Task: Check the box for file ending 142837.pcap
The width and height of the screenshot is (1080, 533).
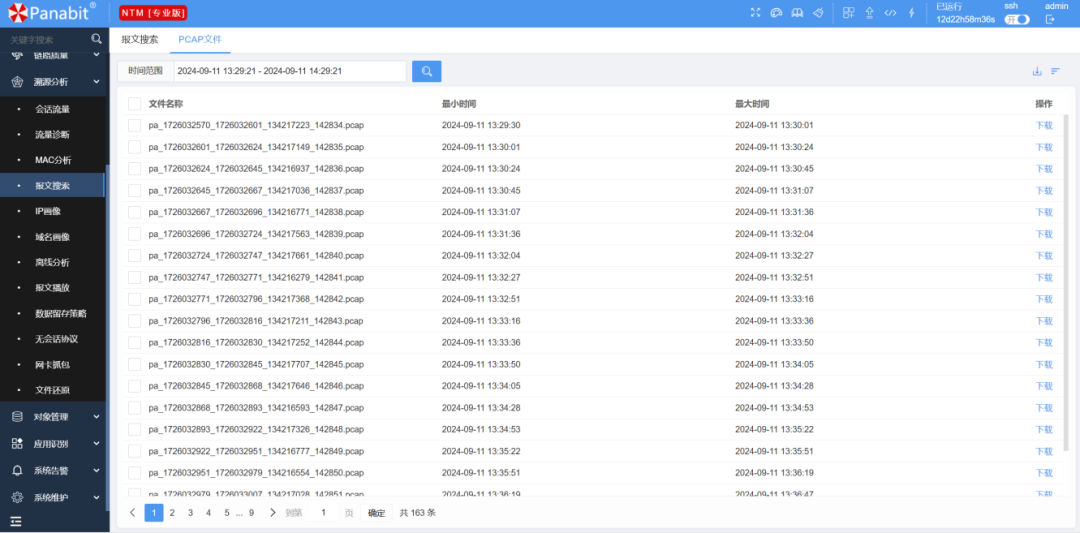Action: 134,190
